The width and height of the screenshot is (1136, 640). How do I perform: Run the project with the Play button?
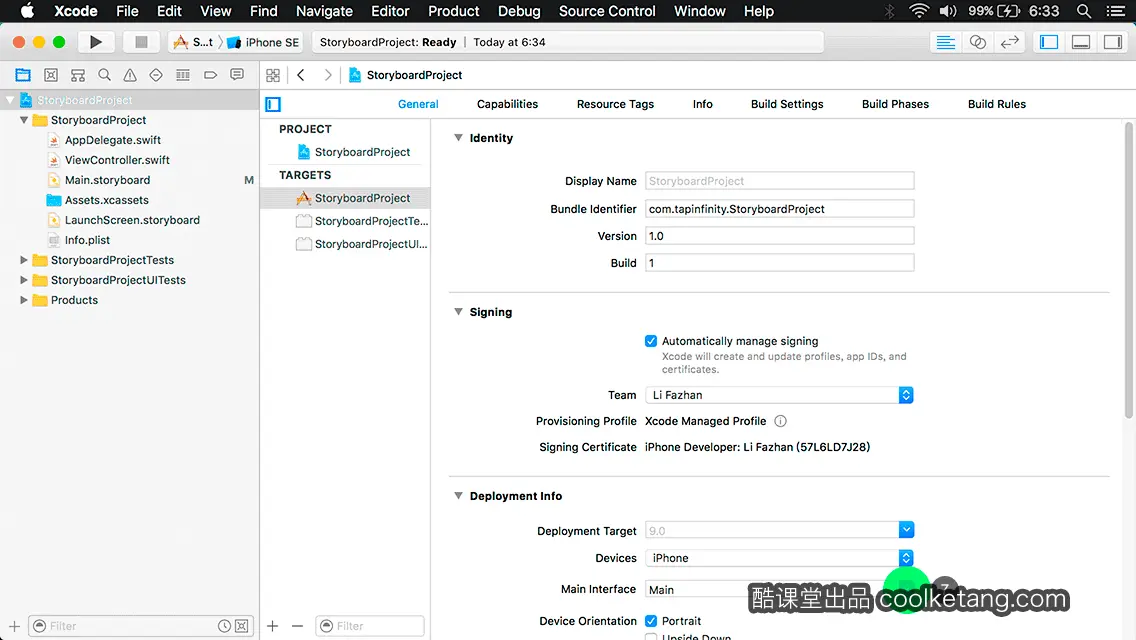96,42
